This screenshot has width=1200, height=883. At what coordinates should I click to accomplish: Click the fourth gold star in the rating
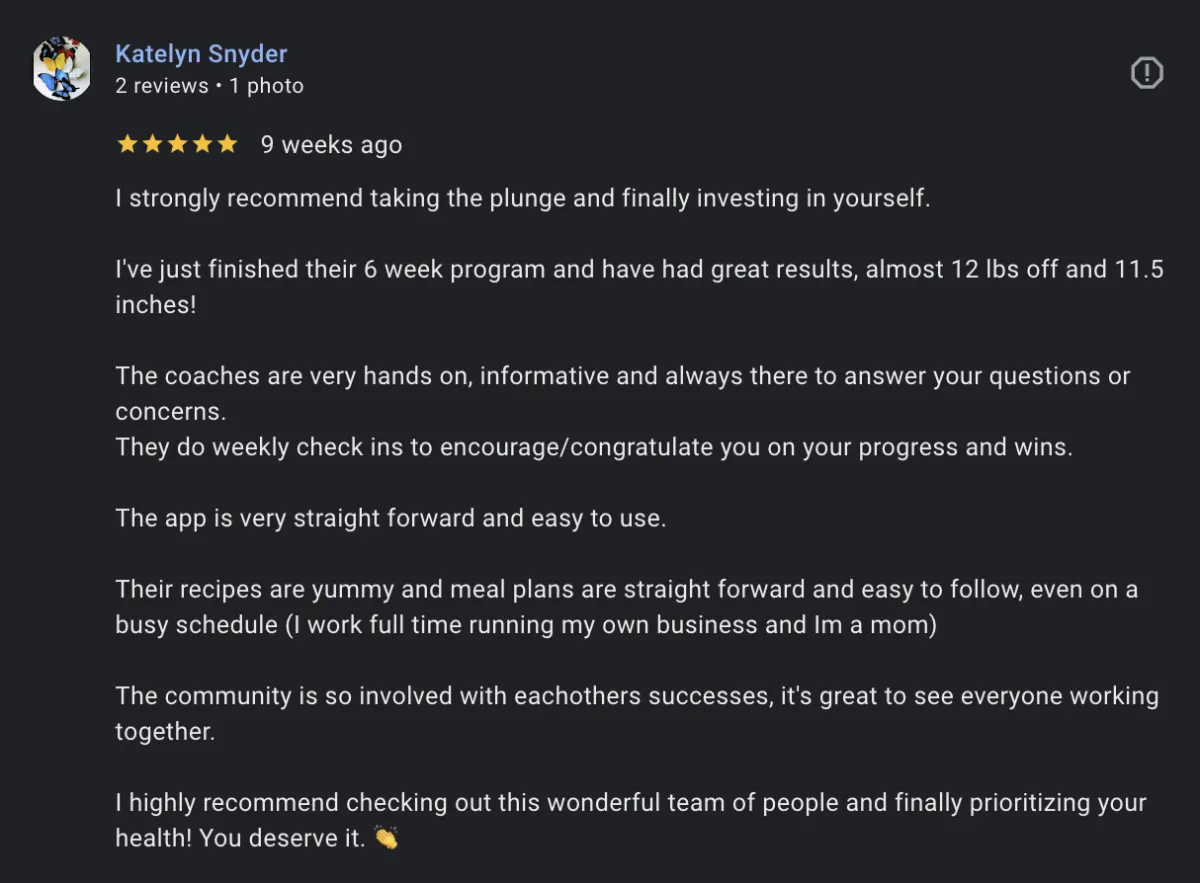pyautogui.click(x=202, y=144)
